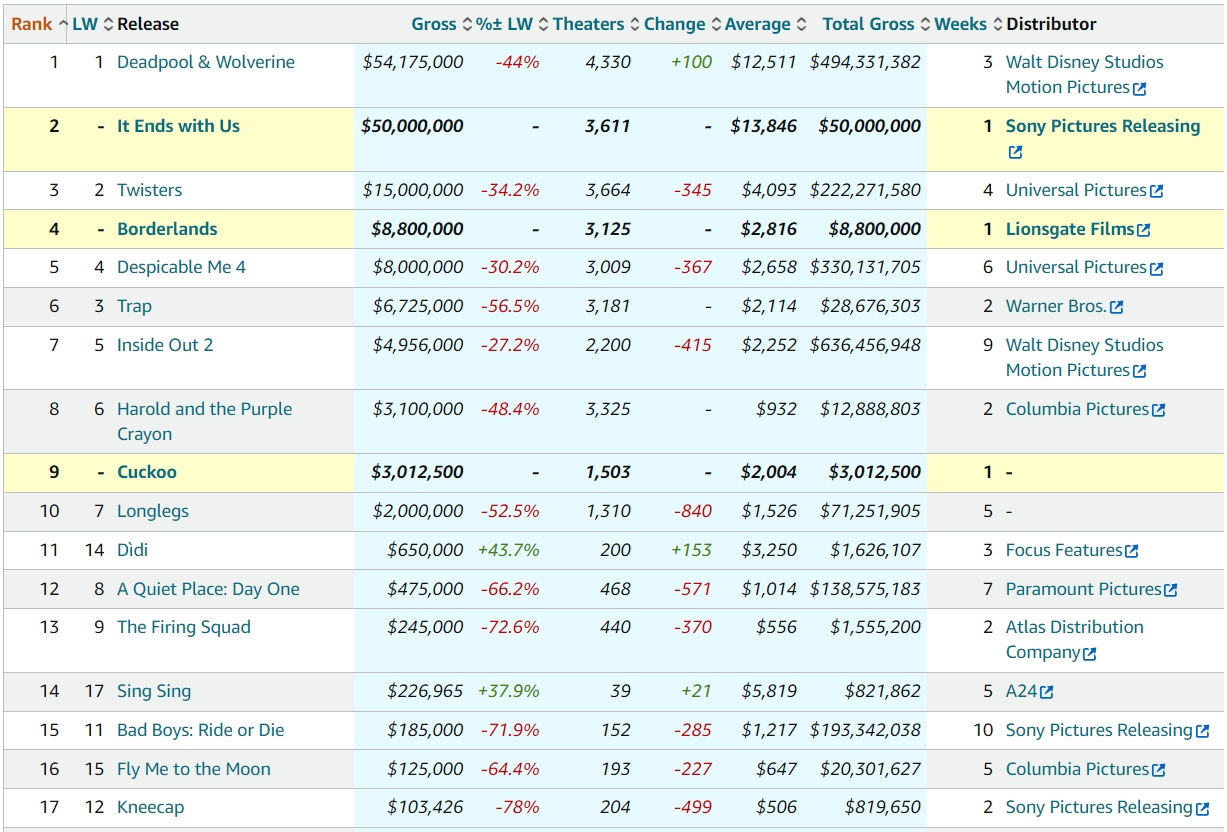Click external link icon beside Focus Features
Image resolution: width=1227 pixels, height=832 pixels.
pos(1132,551)
